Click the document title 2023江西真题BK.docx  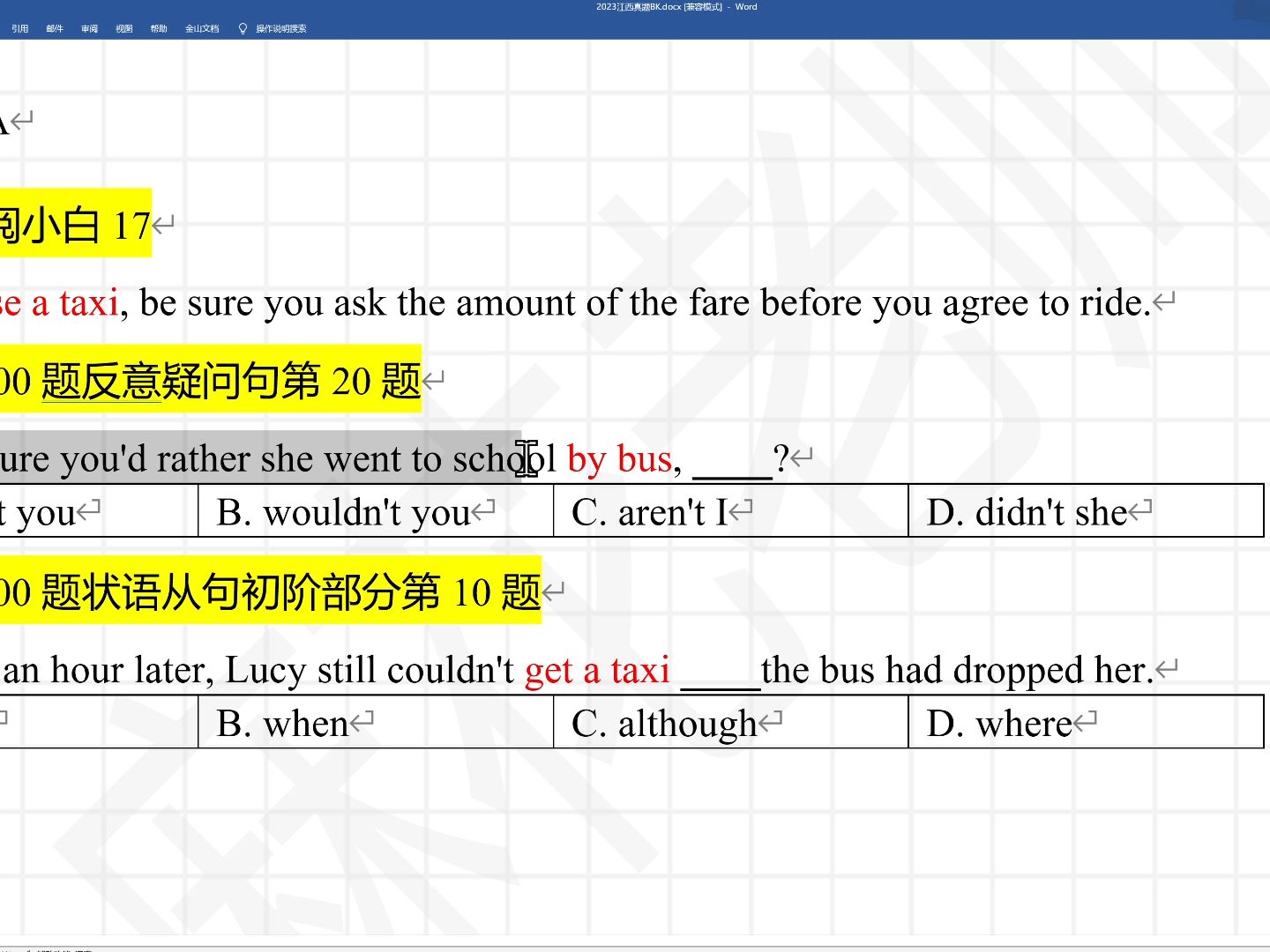[x=639, y=7]
